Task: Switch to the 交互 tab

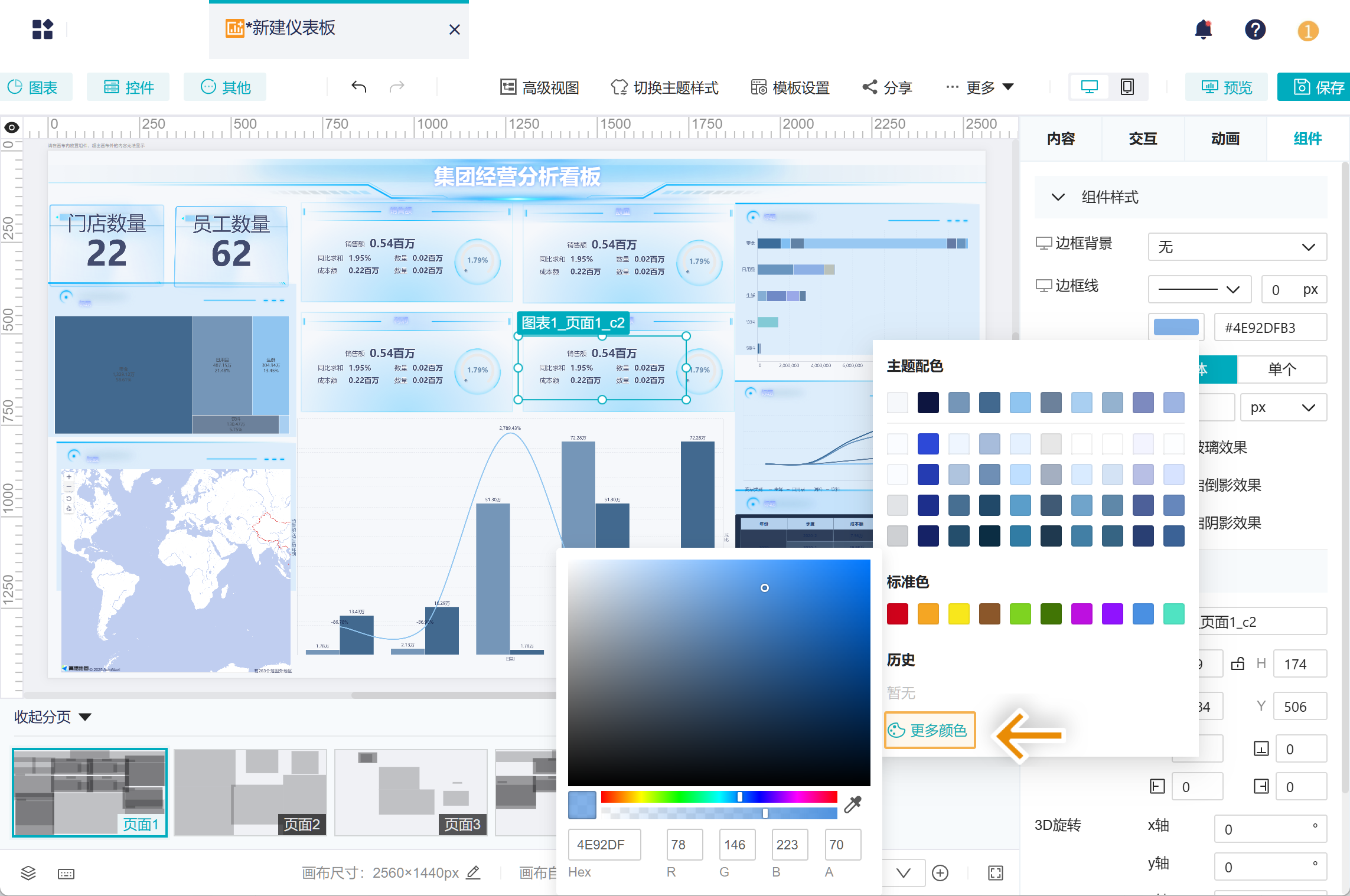Action: tap(1143, 139)
